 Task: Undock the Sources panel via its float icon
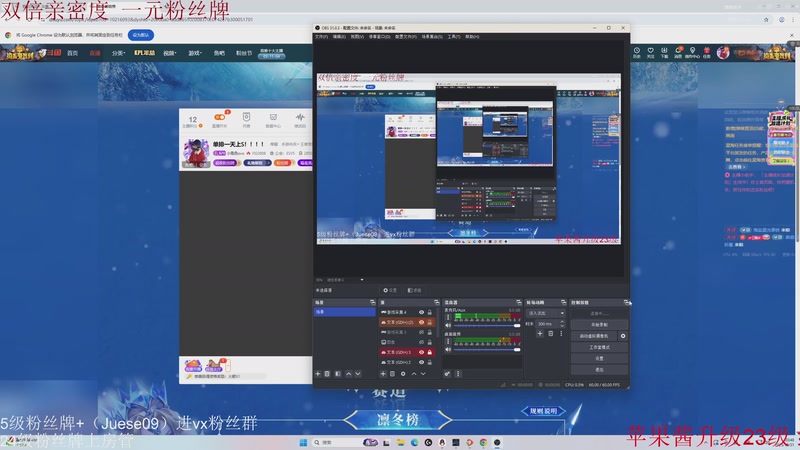[436, 303]
